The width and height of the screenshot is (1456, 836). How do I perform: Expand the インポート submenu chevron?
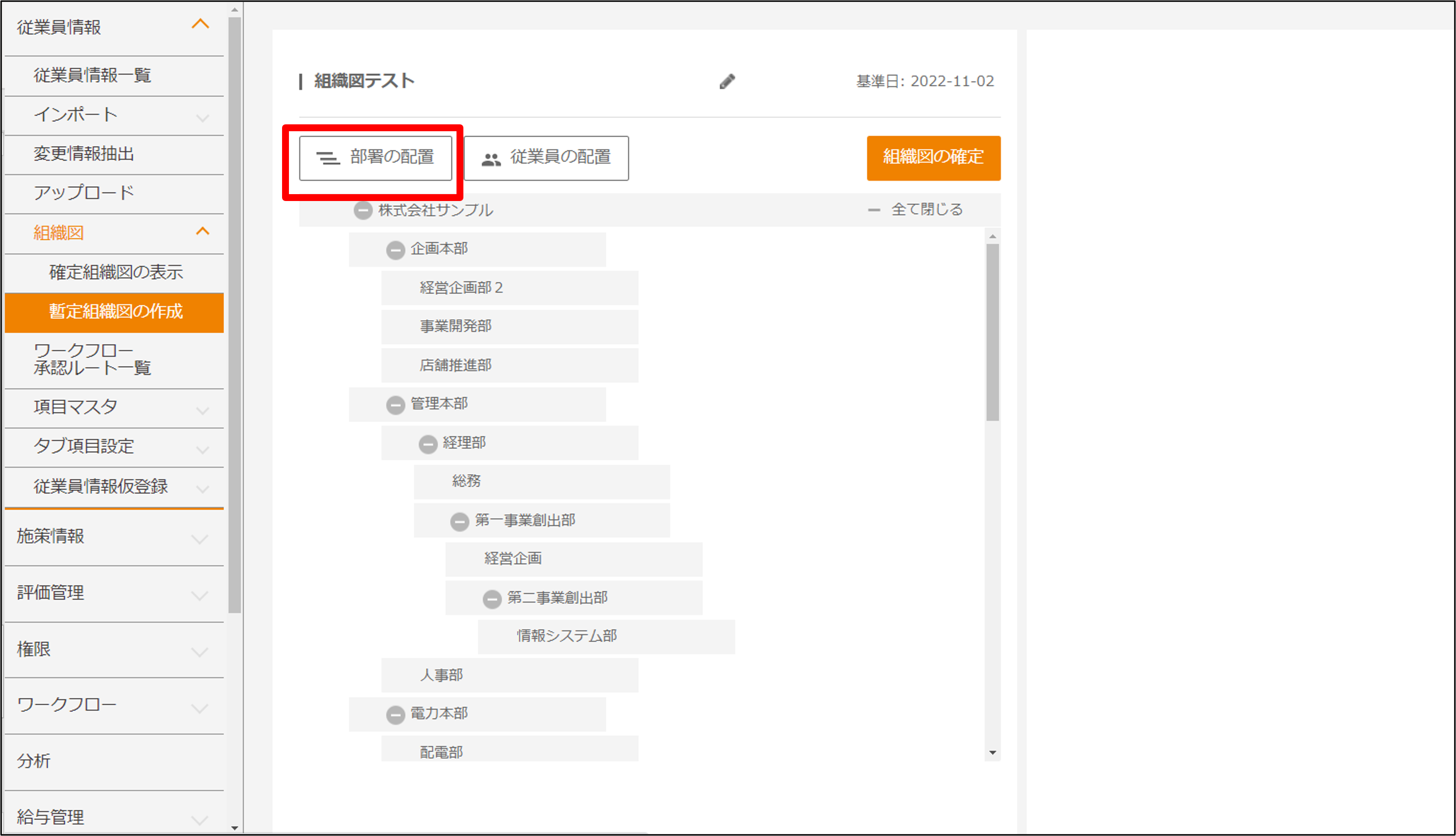[202, 117]
